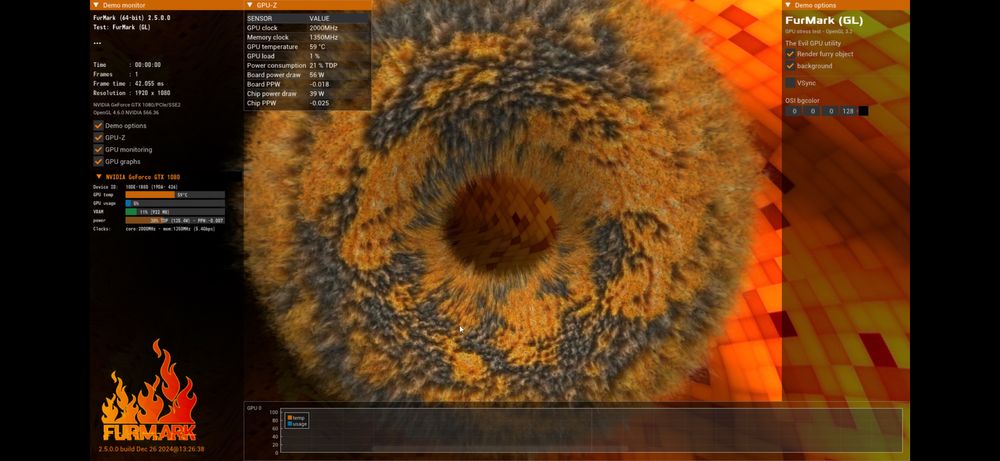Viewport: 1000px width, 461px height.
Task: Click the GPU 0 graph plot area
Action: pos(591,431)
